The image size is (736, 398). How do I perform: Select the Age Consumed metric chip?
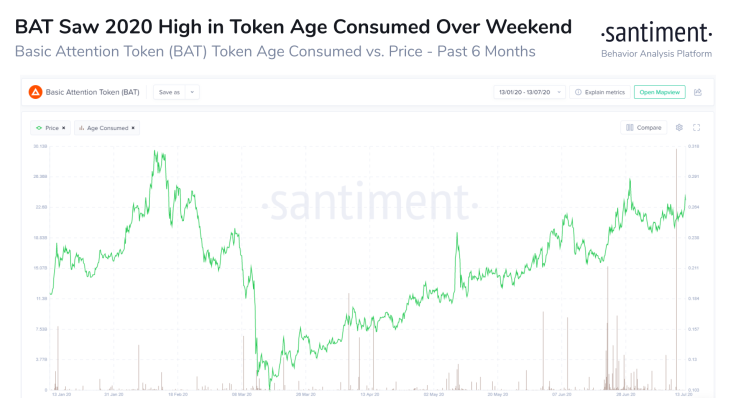(107, 128)
